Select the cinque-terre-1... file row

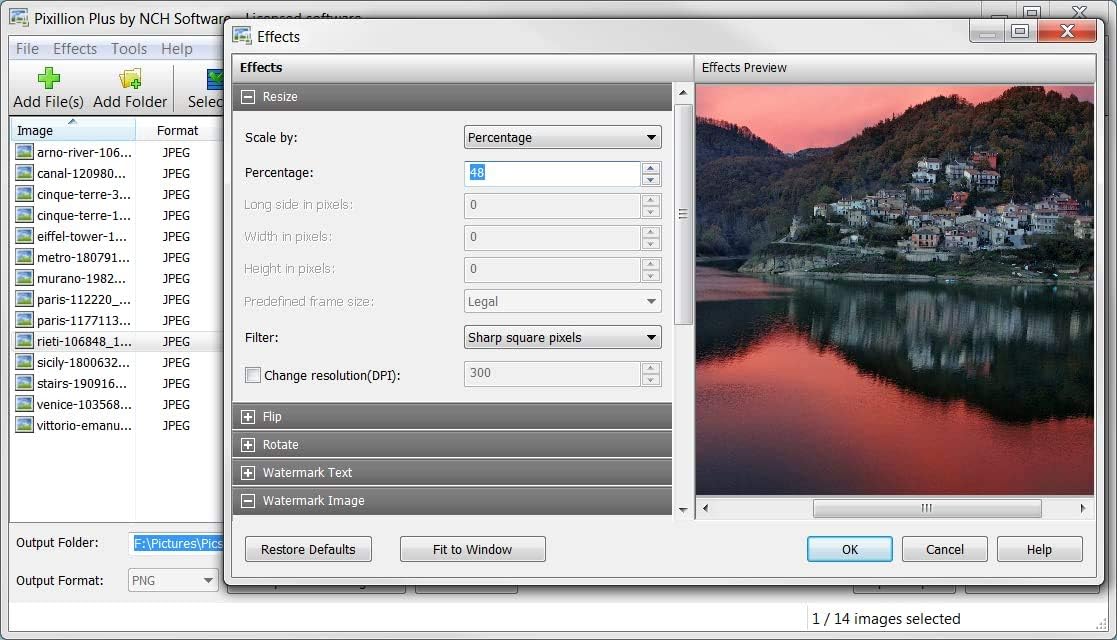click(118, 215)
